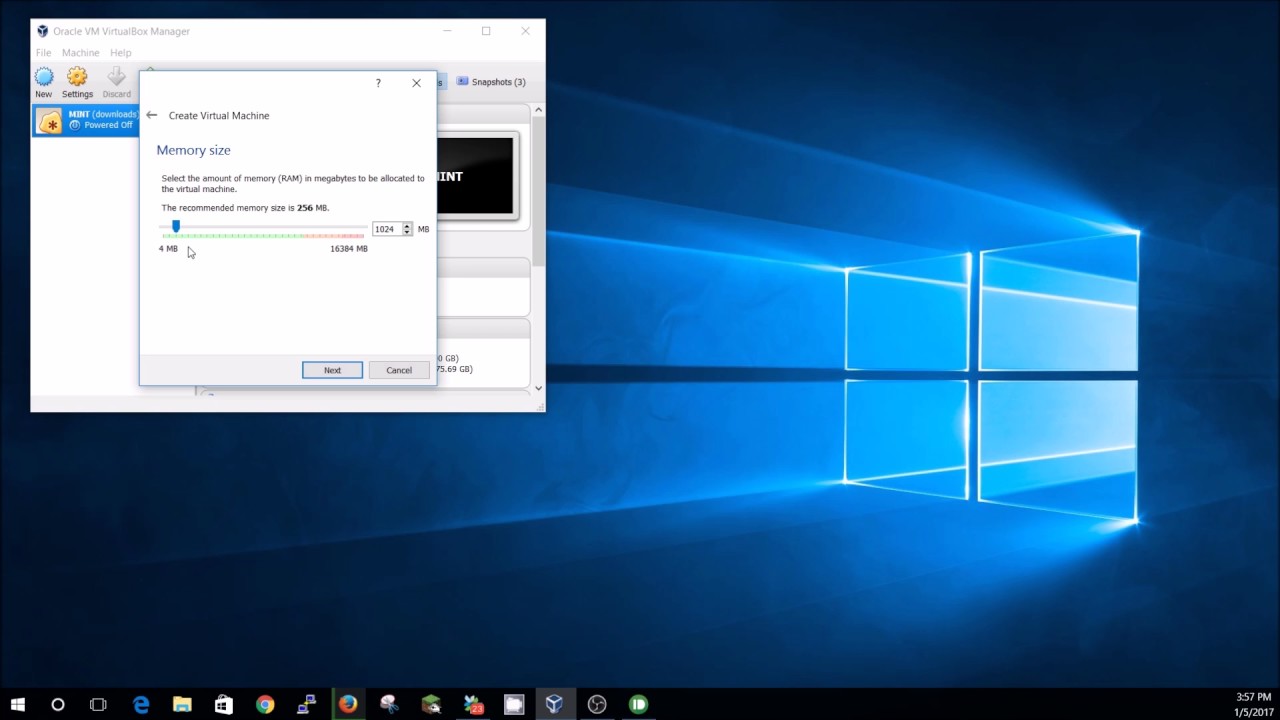
Task: Open taskbar app with red 23 badge
Action: tap(473, 704)
